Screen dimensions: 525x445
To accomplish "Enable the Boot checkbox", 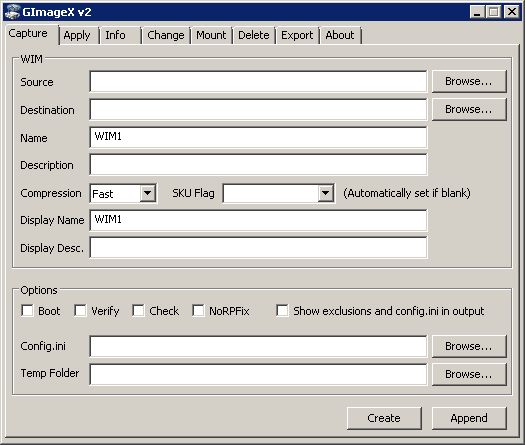I will point(27,311).
